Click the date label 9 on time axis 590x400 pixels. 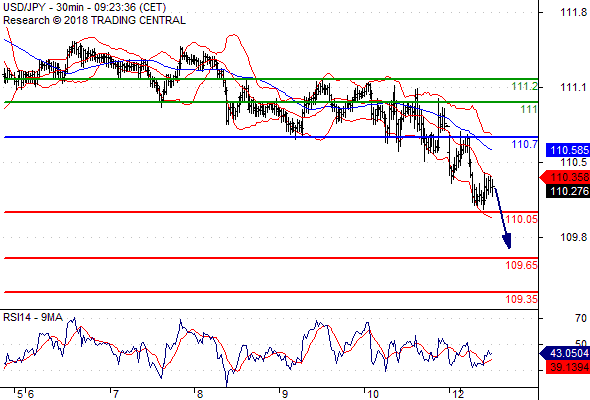(x=285, y=394)
